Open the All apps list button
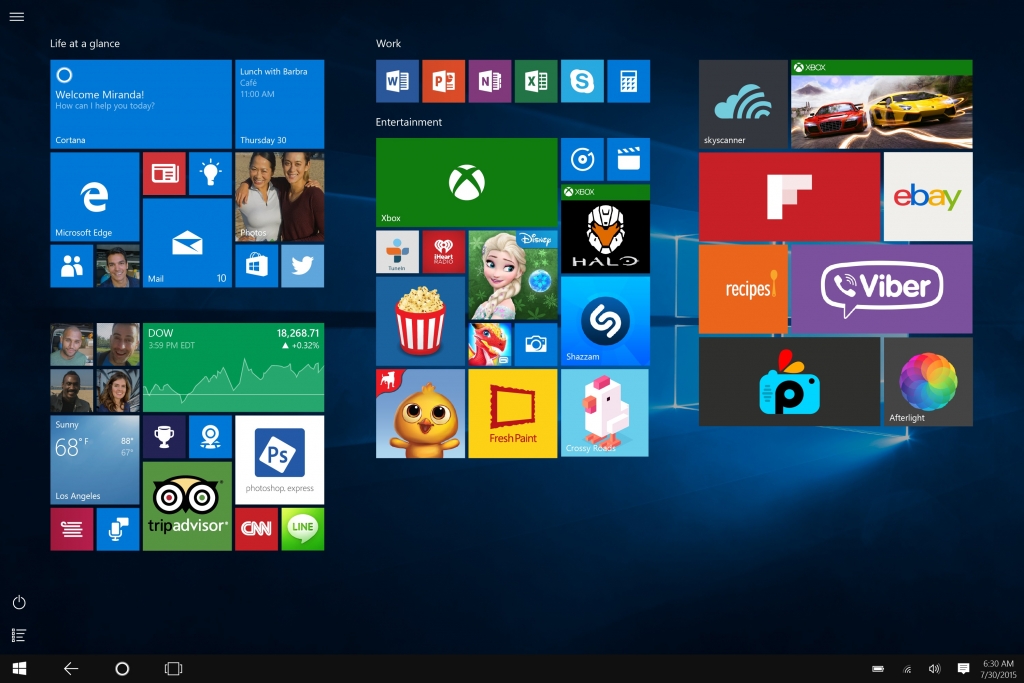Screen dimensions: 1024x683 coord(19,635)
